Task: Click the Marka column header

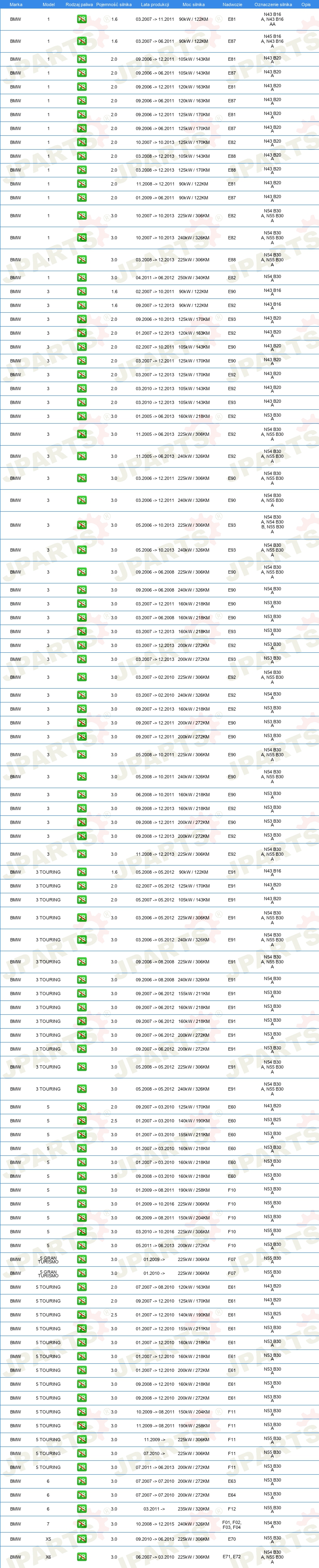Action: click(16, 4)
